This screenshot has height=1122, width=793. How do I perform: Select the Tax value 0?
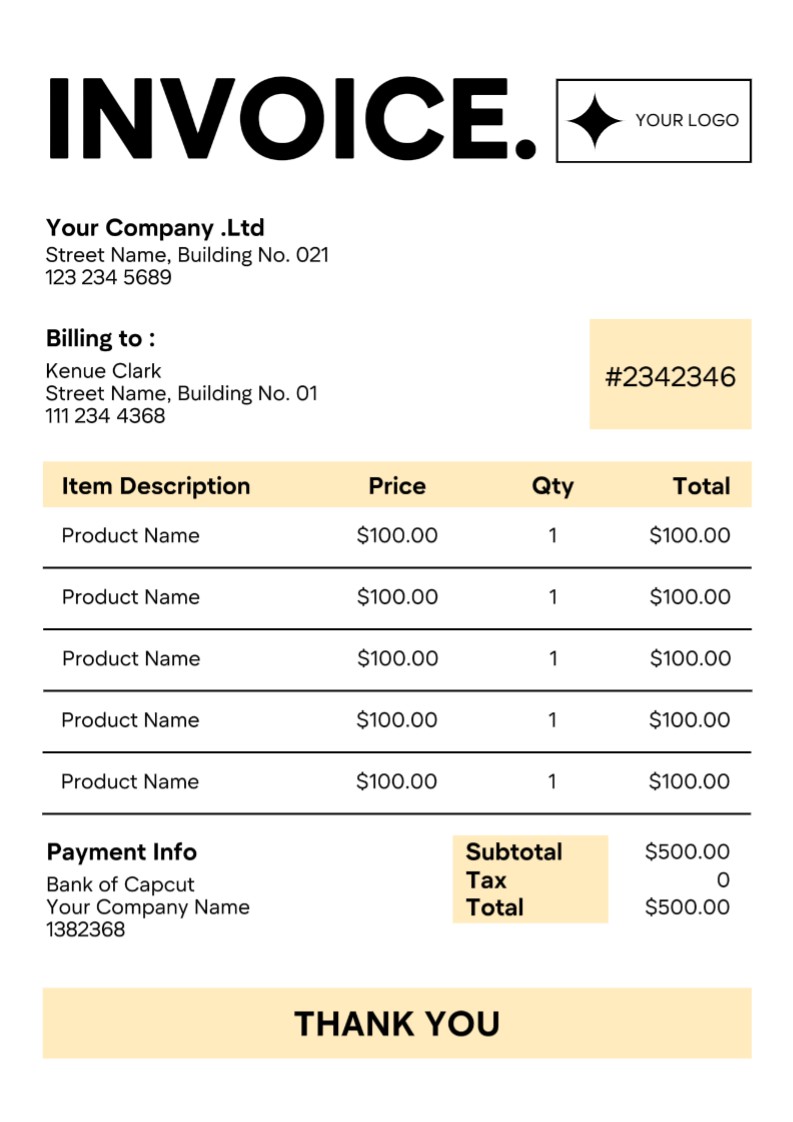(x=723, y=880)
